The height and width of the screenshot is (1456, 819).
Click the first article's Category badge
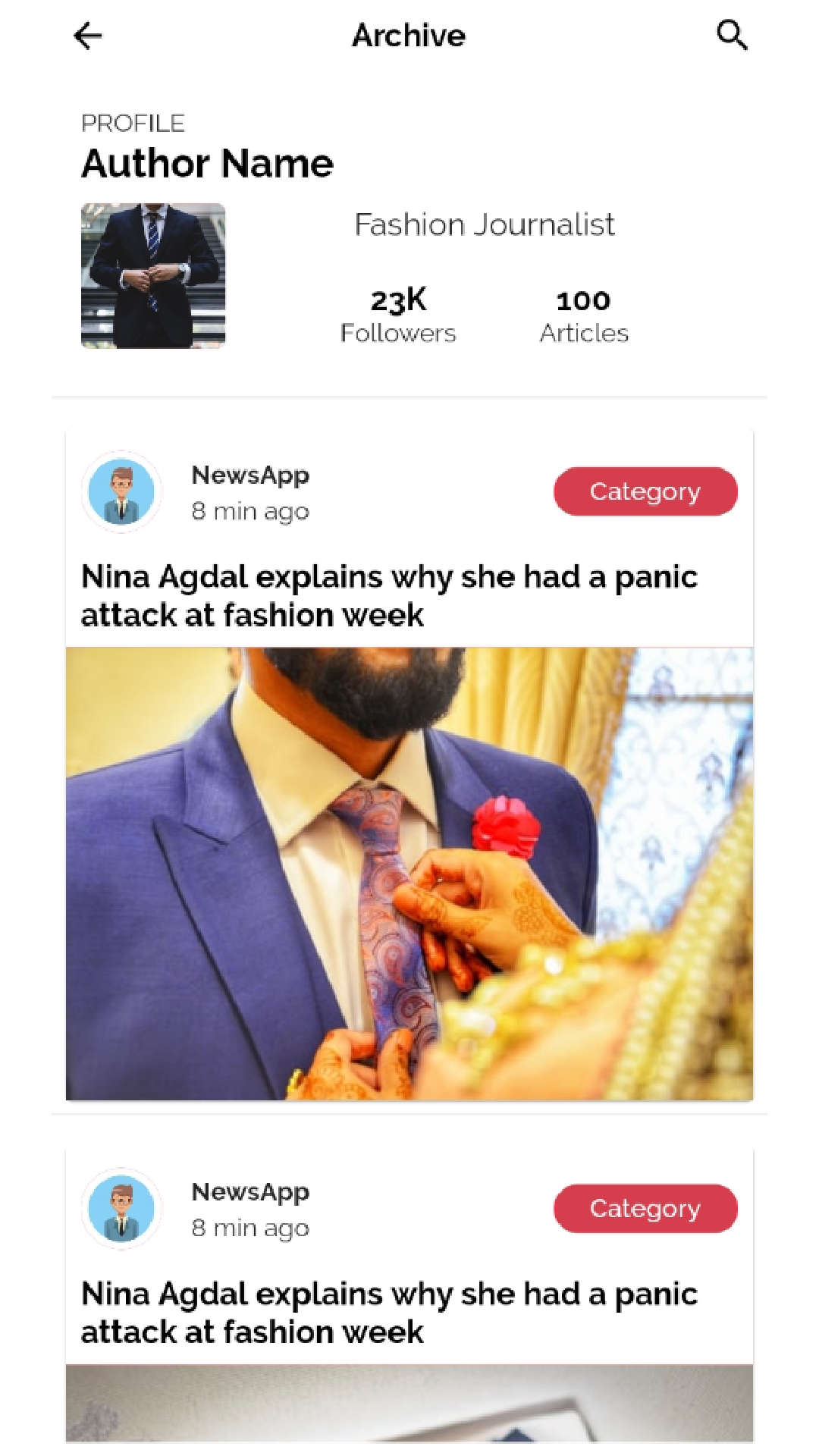tap(645, 491)
